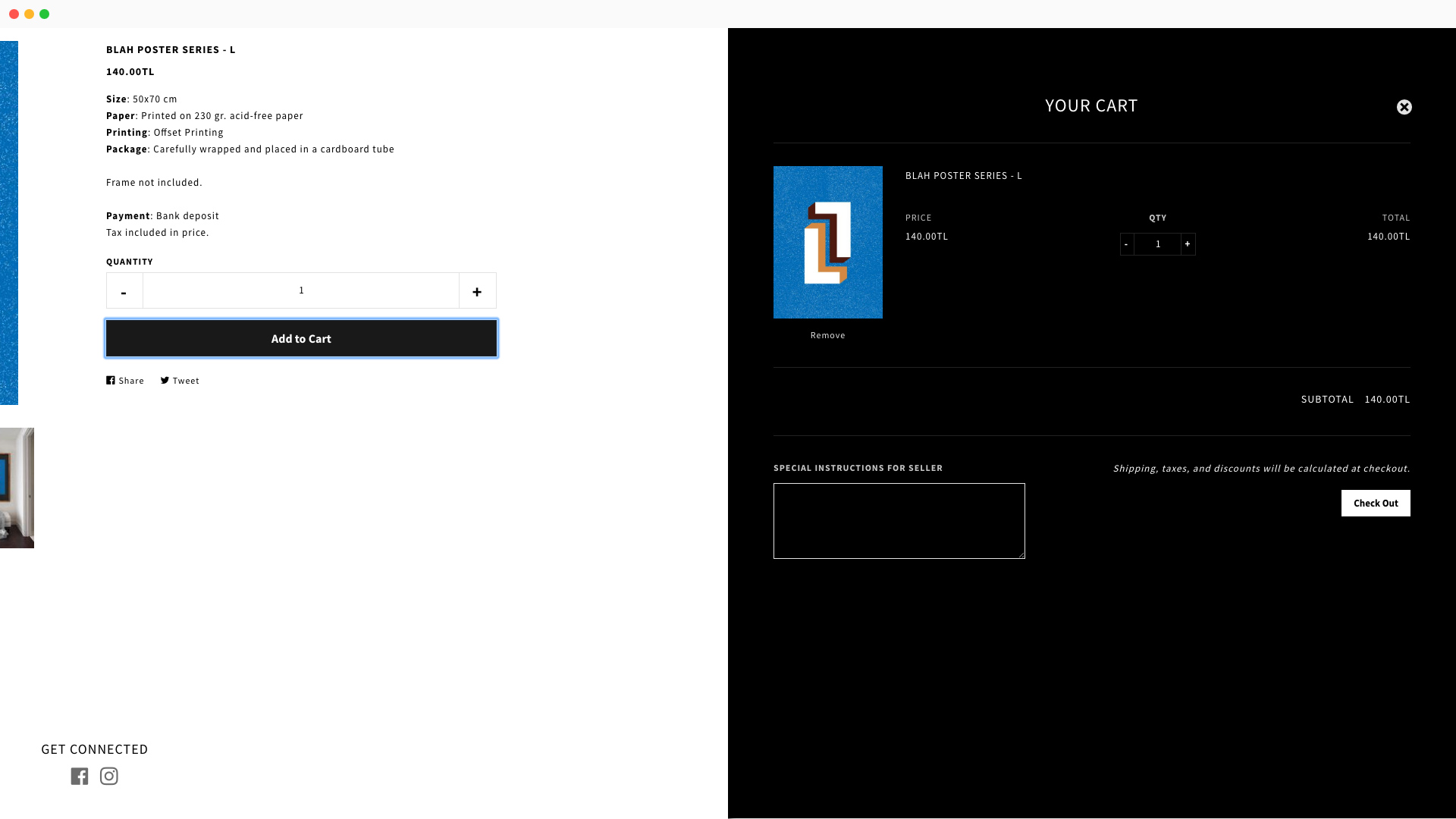Click the green maximize window button
This screenshot has height=819, width=1456.
tap(45, 14)
